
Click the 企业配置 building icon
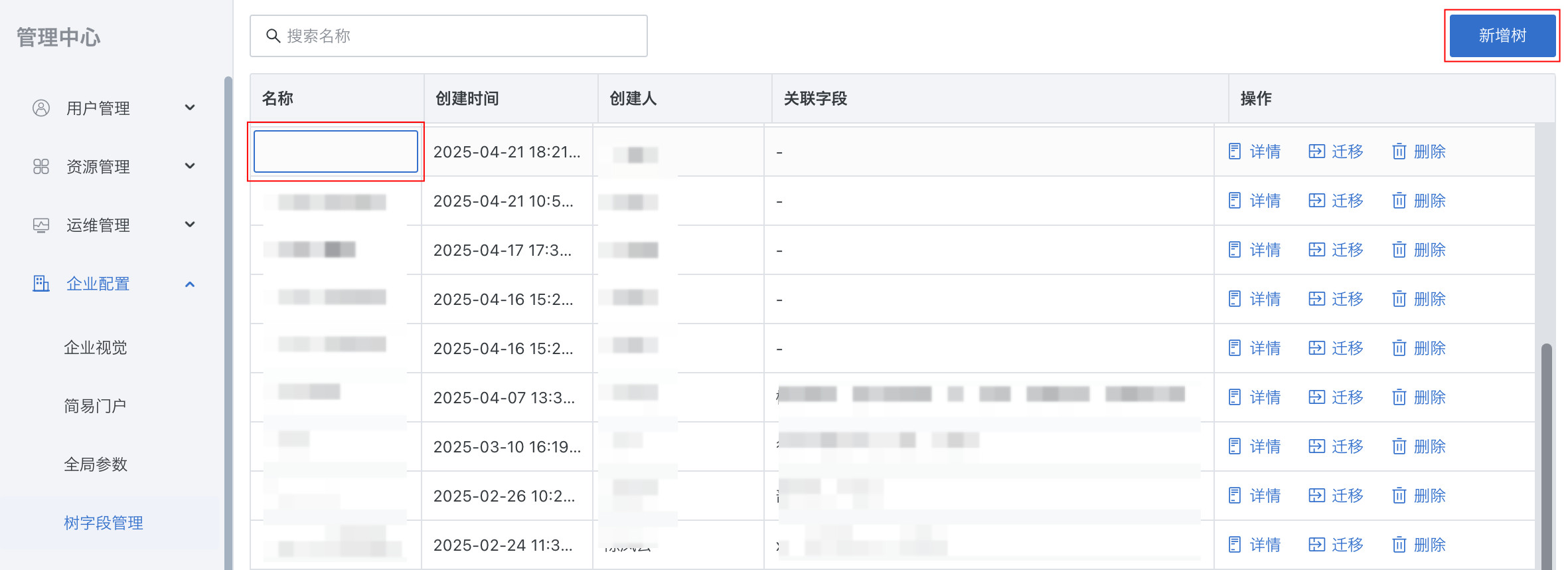tap(41, 284)
